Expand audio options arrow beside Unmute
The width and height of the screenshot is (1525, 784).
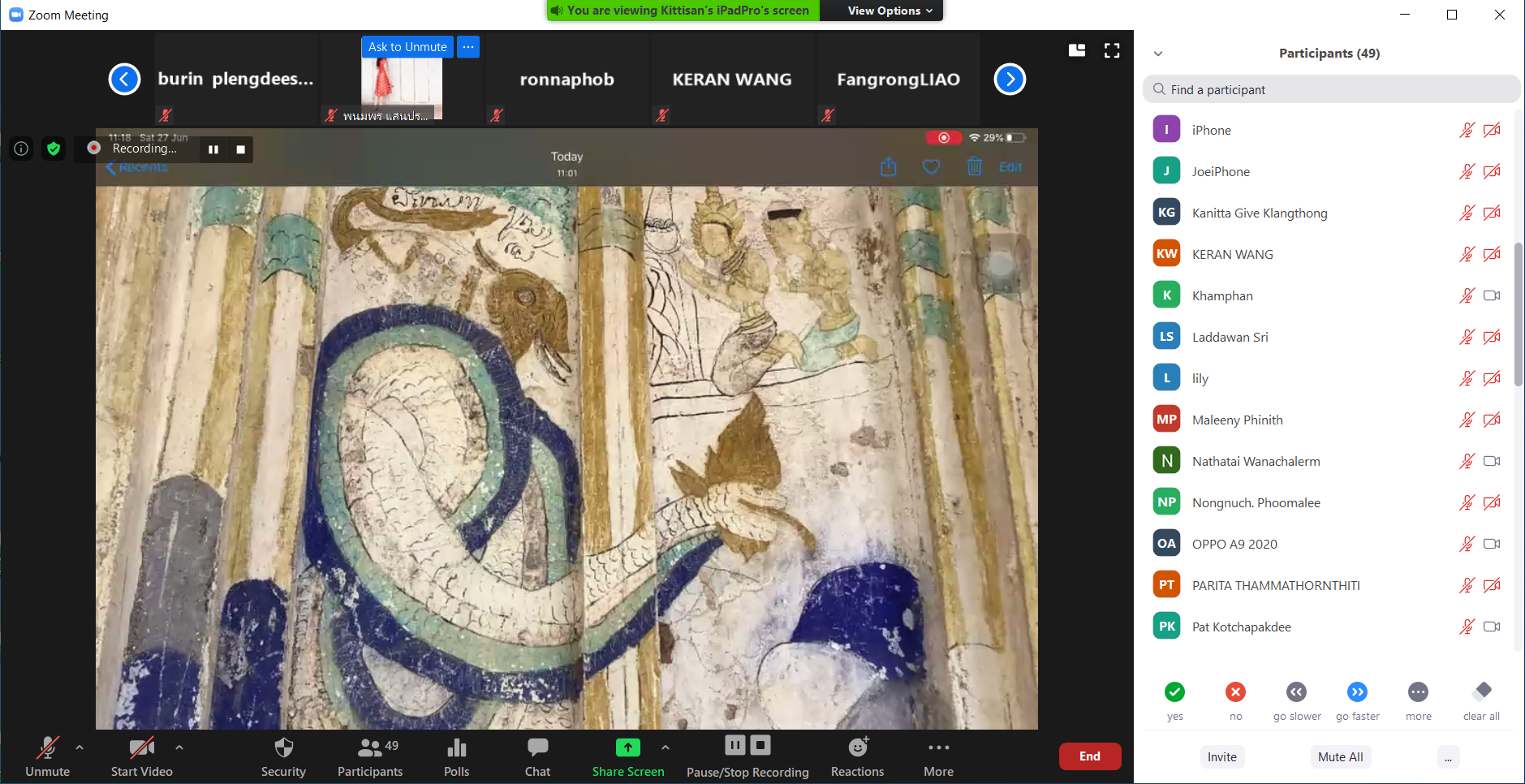pyautogui.click(x=80, y=747)
